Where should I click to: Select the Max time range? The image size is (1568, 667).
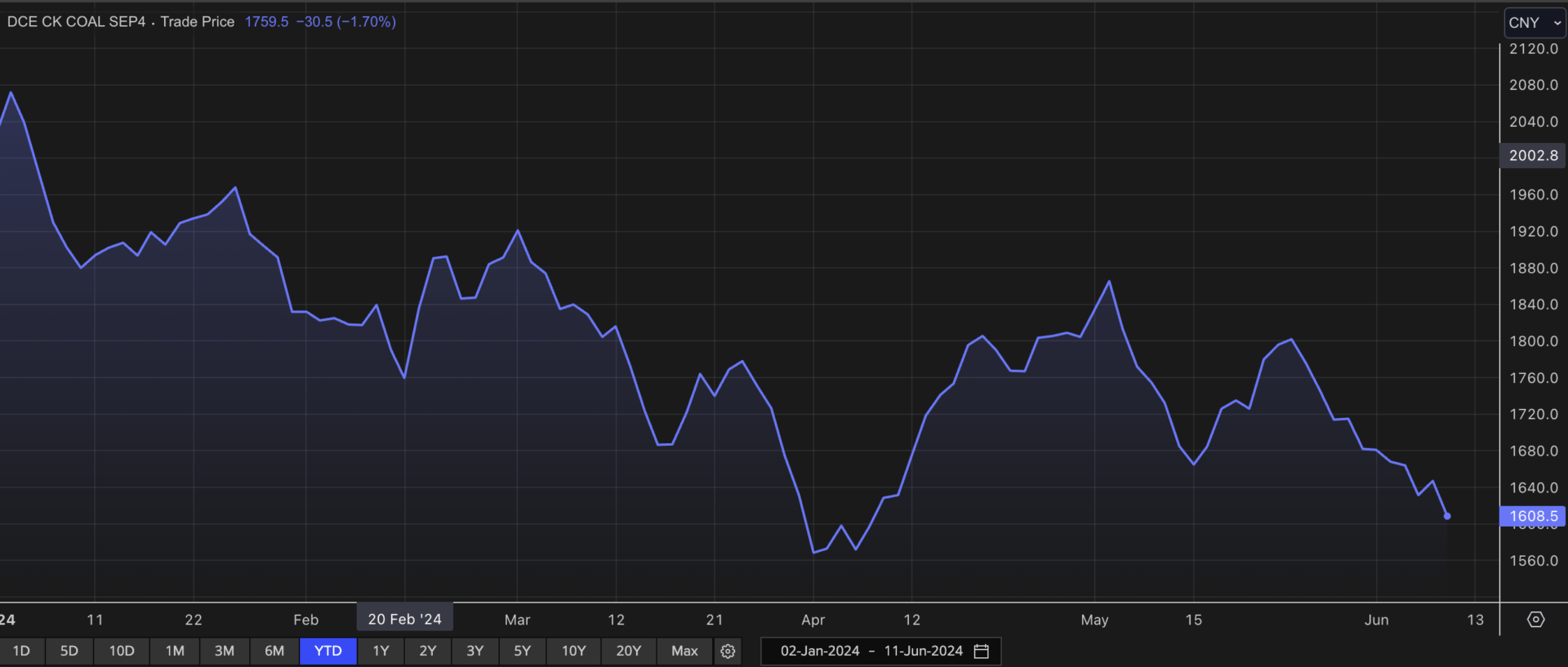(684, 651)
